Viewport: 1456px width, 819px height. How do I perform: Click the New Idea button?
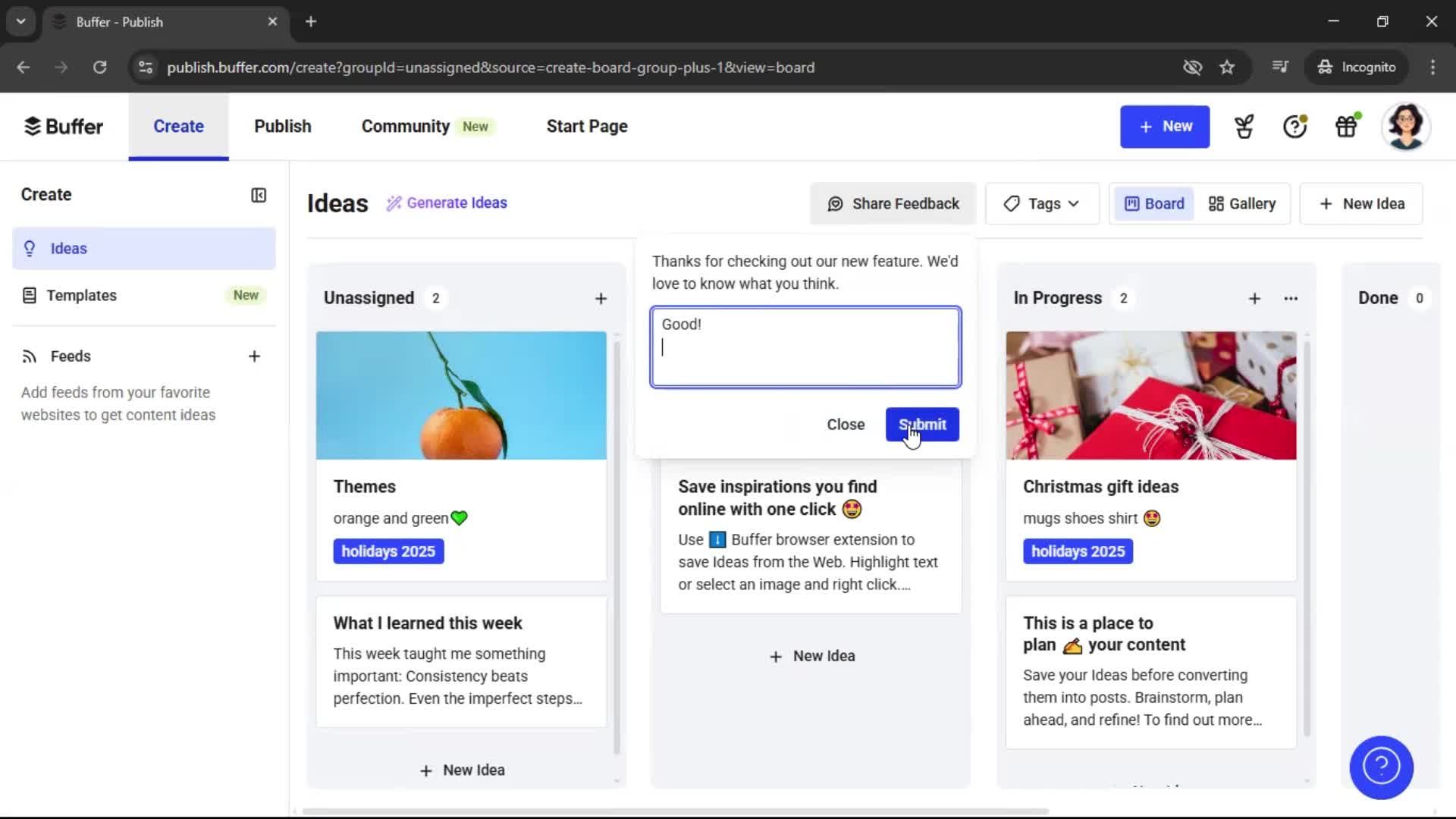coord(1360,203)
